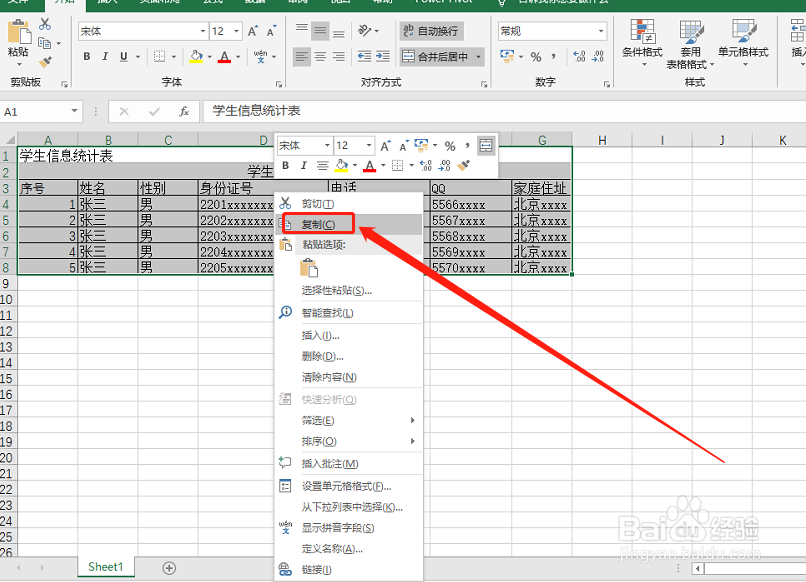Toggle bold formatting
The height and width of the screenshot is (582, 806).
click(x=87, y=56)
